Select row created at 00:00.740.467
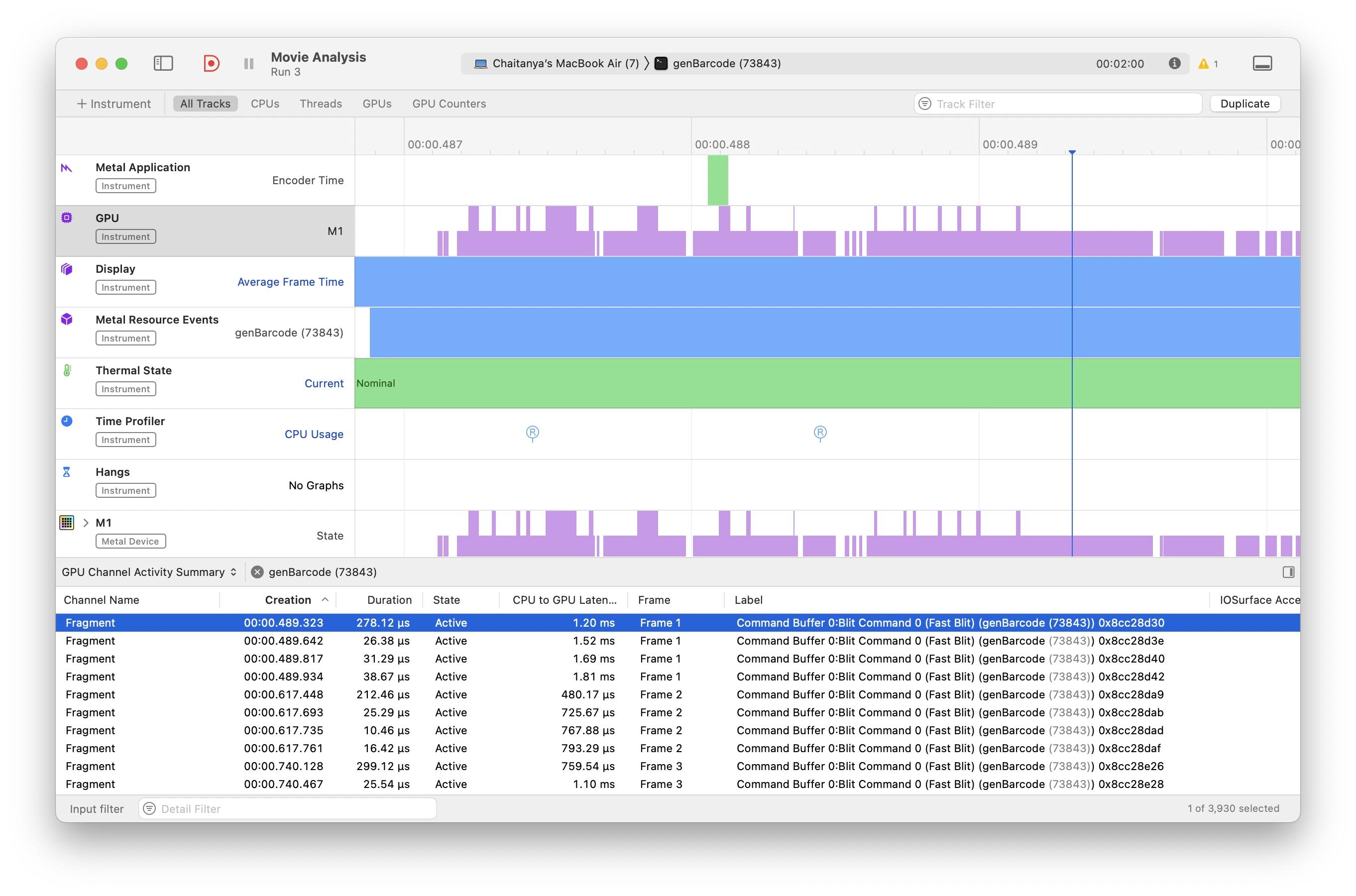The image size is (1356, 896). [x=678, y=784]
